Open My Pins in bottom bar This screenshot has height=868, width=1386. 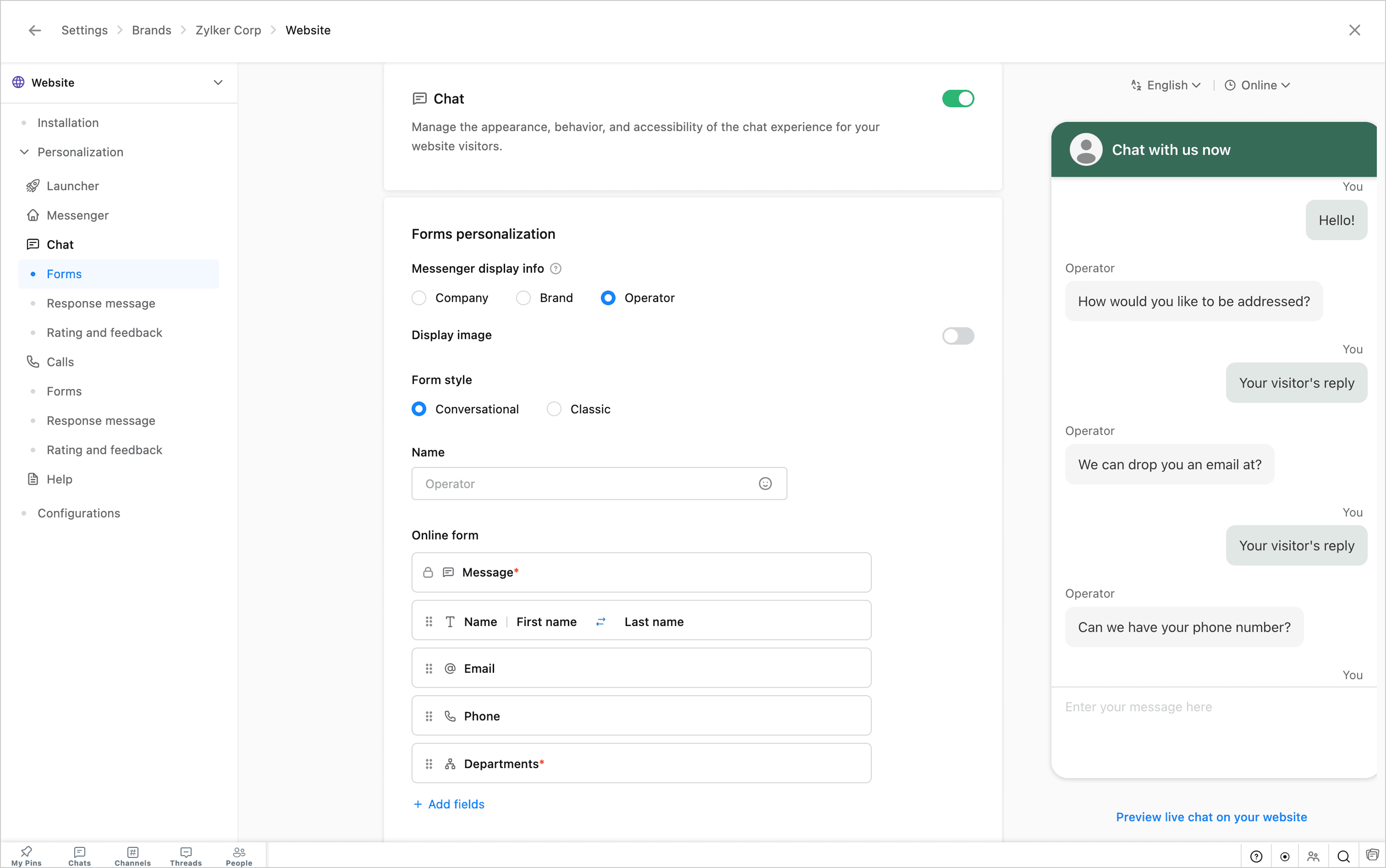27,855
